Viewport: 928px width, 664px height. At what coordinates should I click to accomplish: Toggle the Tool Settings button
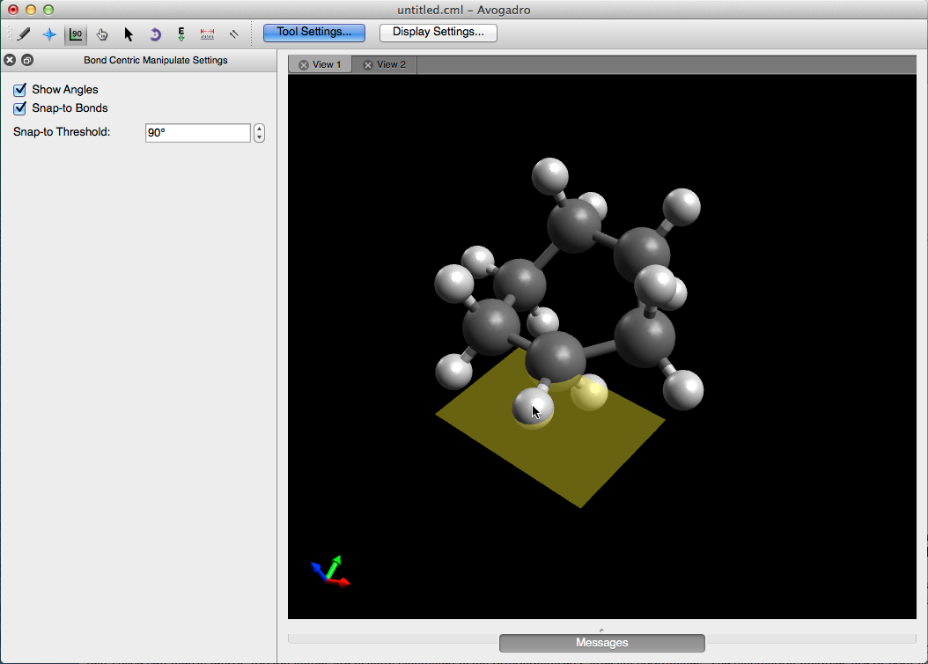coord(314,32)
